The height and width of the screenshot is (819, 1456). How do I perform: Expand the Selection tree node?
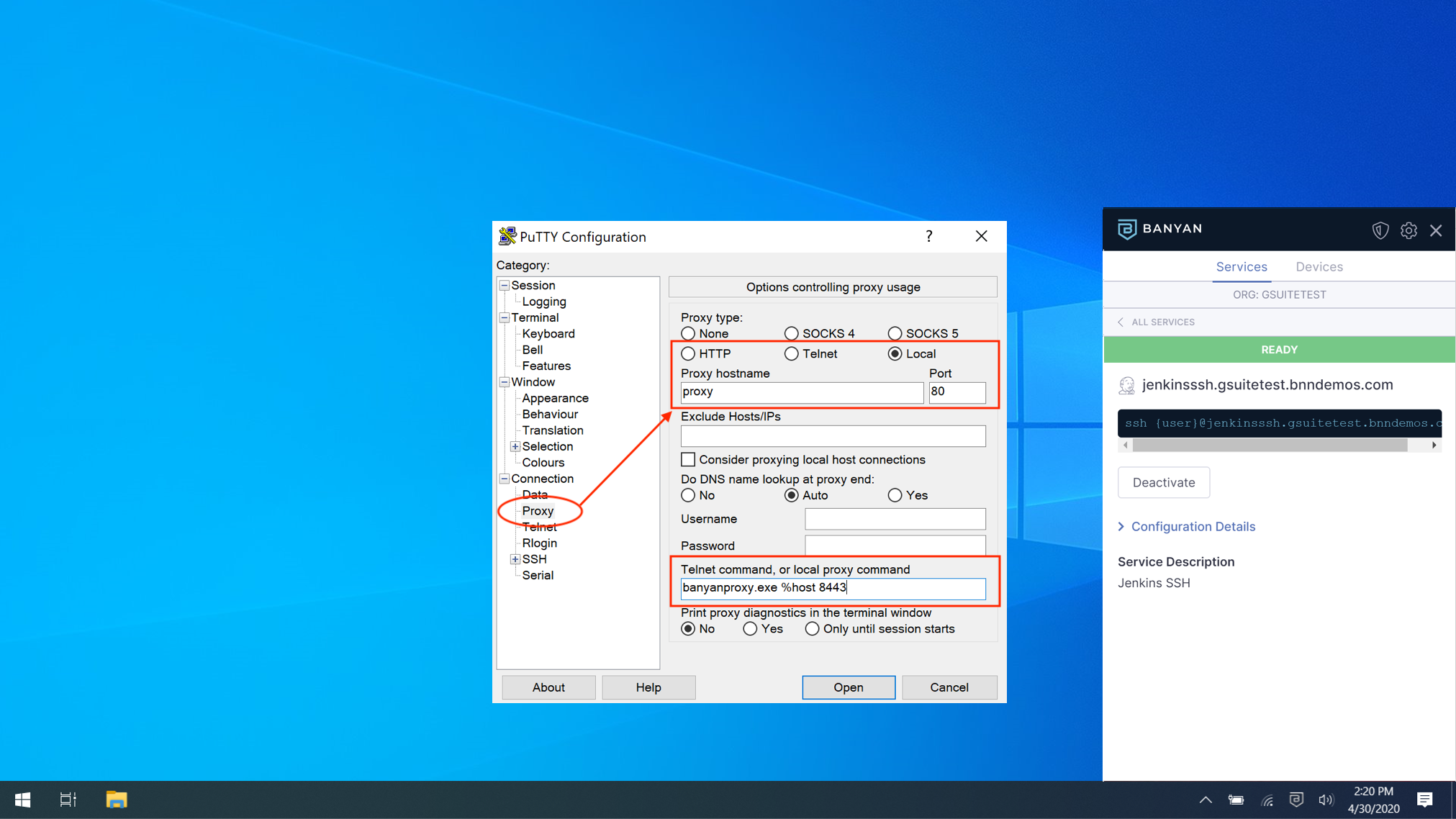(515, 447)
